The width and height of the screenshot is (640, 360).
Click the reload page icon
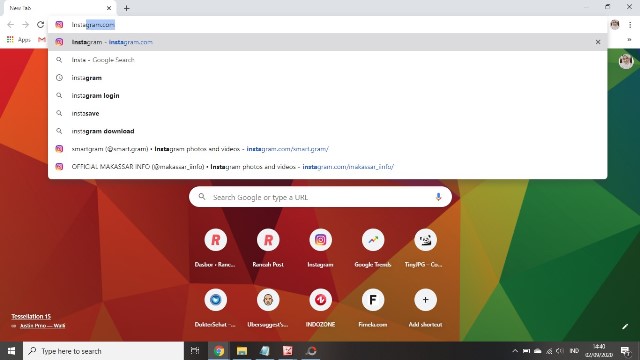click(x=40, y=24)
